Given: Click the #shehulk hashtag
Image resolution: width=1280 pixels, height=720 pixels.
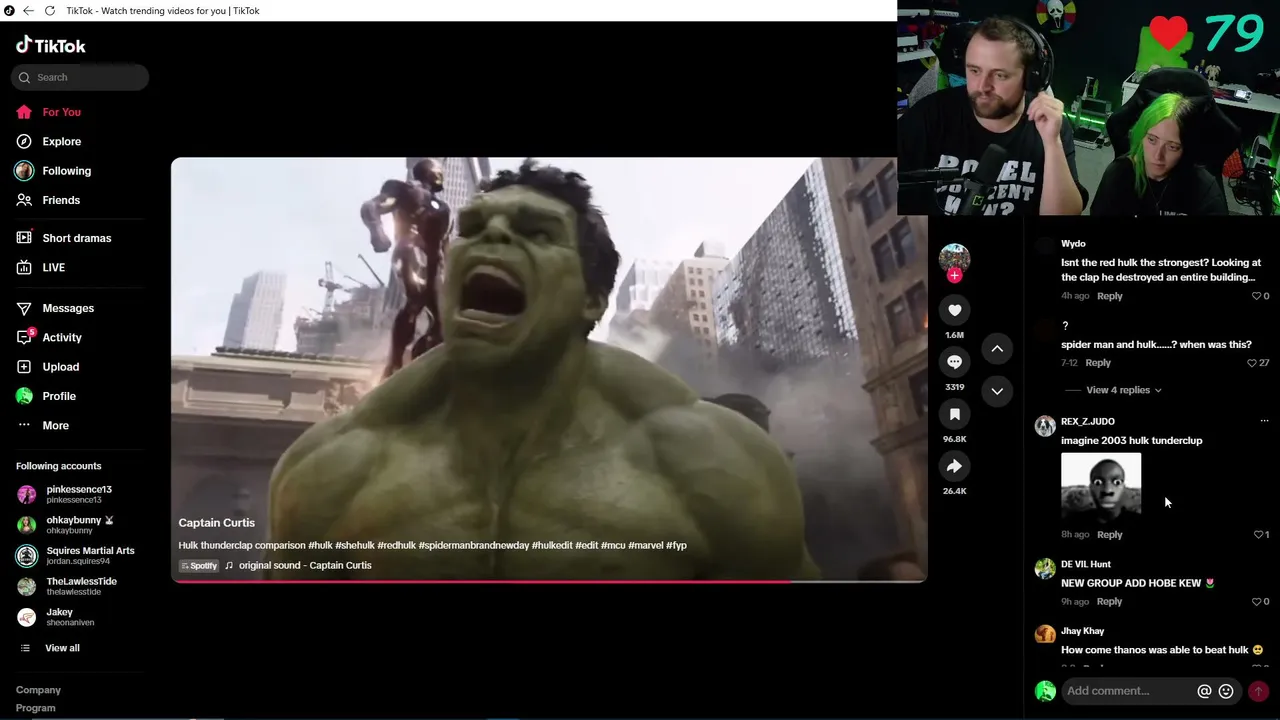Looking at the screenshot, I should click(x=355, y=546).
